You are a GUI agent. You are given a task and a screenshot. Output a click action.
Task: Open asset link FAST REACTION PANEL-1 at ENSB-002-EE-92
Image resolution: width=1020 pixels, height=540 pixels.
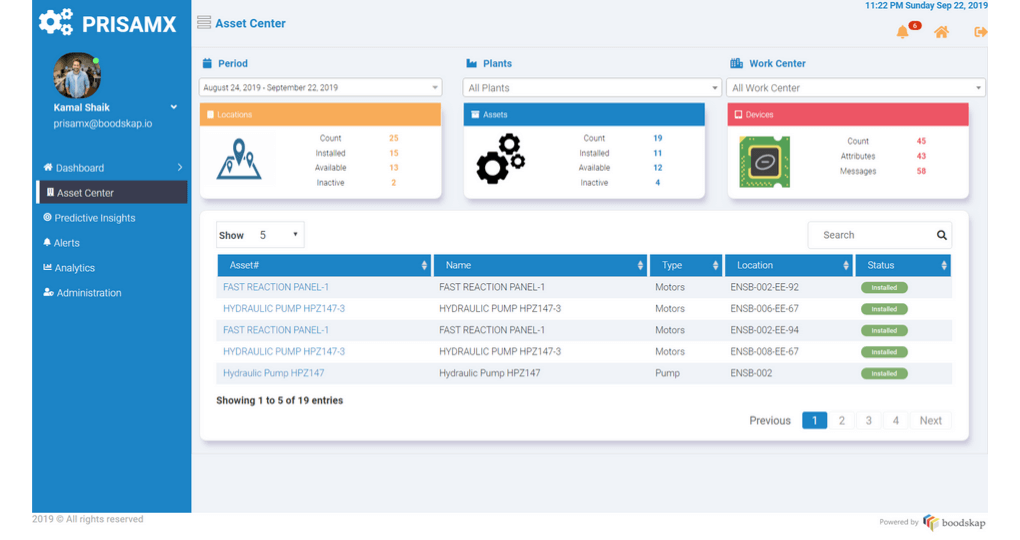pyautogui.click(x=276, y=287)
